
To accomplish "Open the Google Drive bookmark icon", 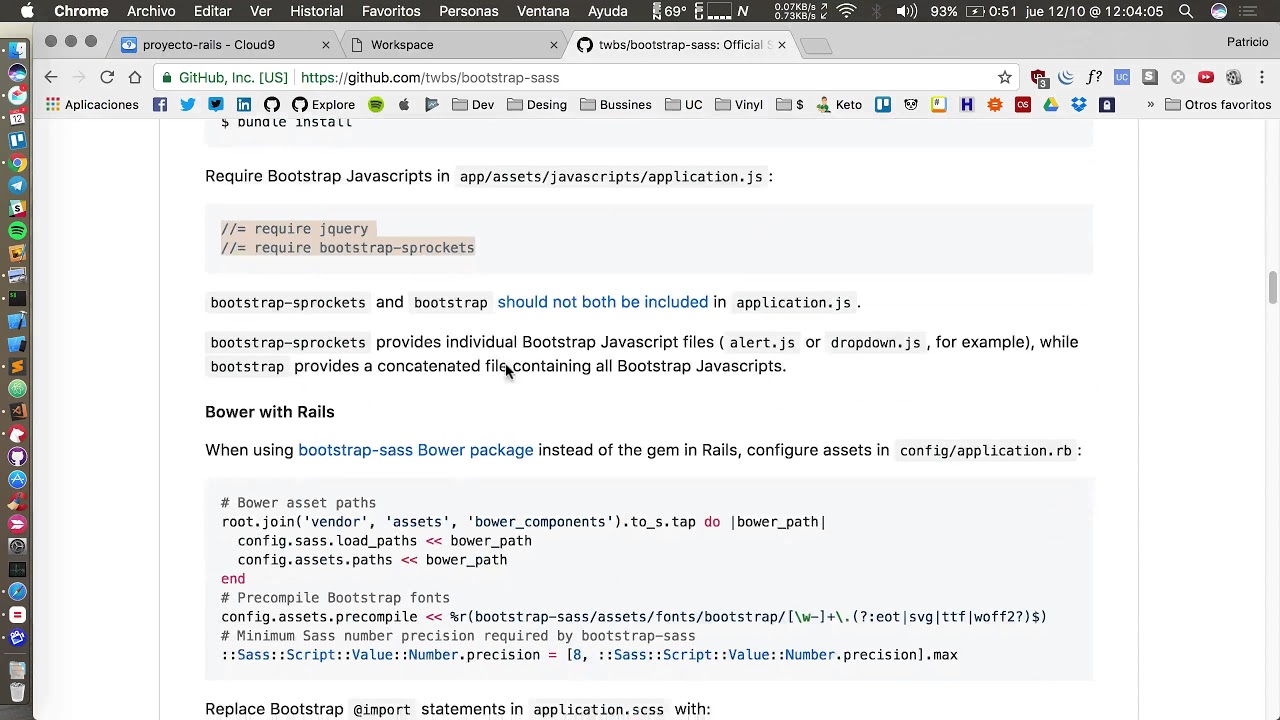I will (1051, 105).
